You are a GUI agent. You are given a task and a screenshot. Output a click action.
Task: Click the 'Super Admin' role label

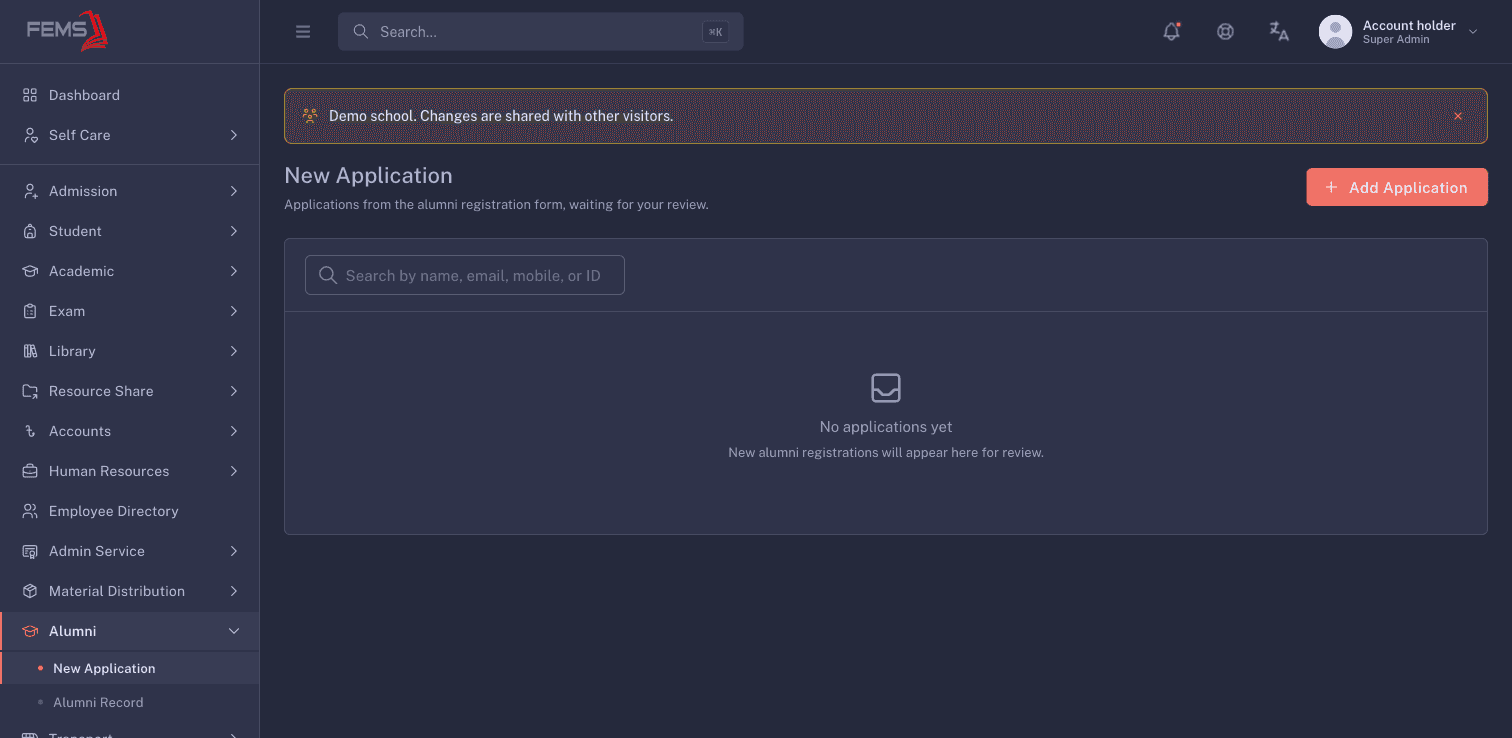[1396, 40]
